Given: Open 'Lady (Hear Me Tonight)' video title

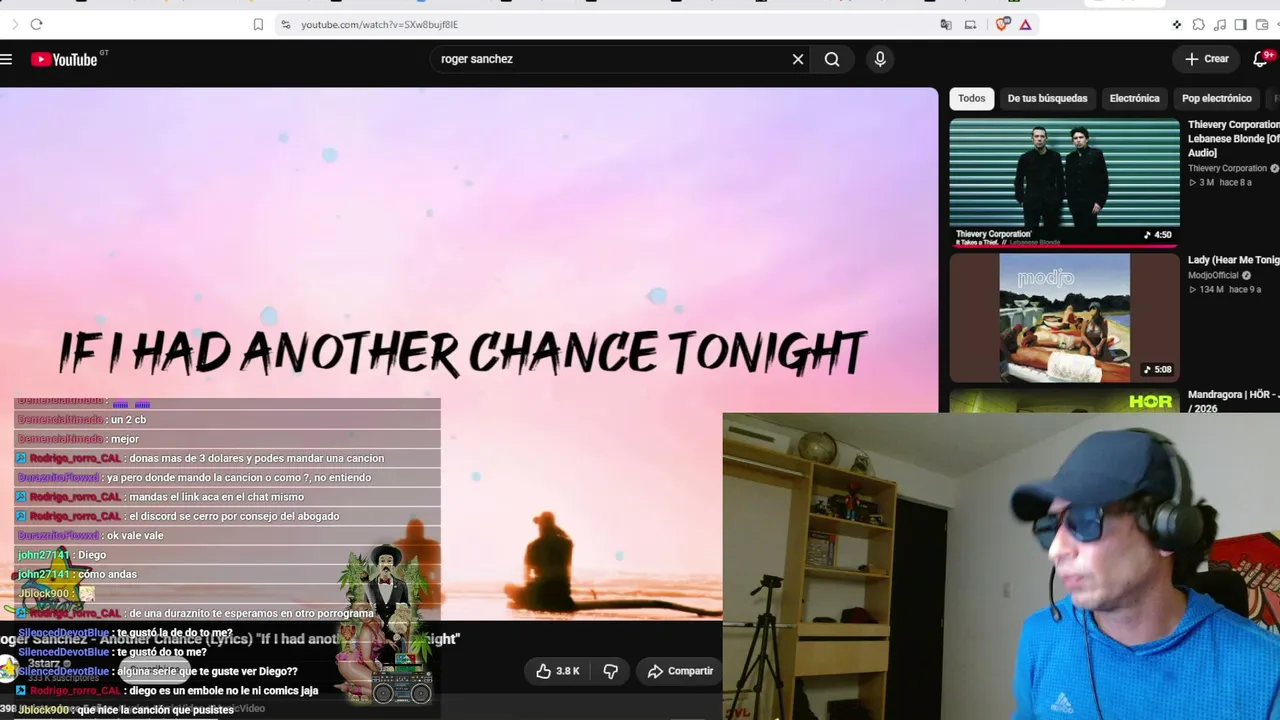Looking at the screenshot, I should click(x=1233, y=260).
